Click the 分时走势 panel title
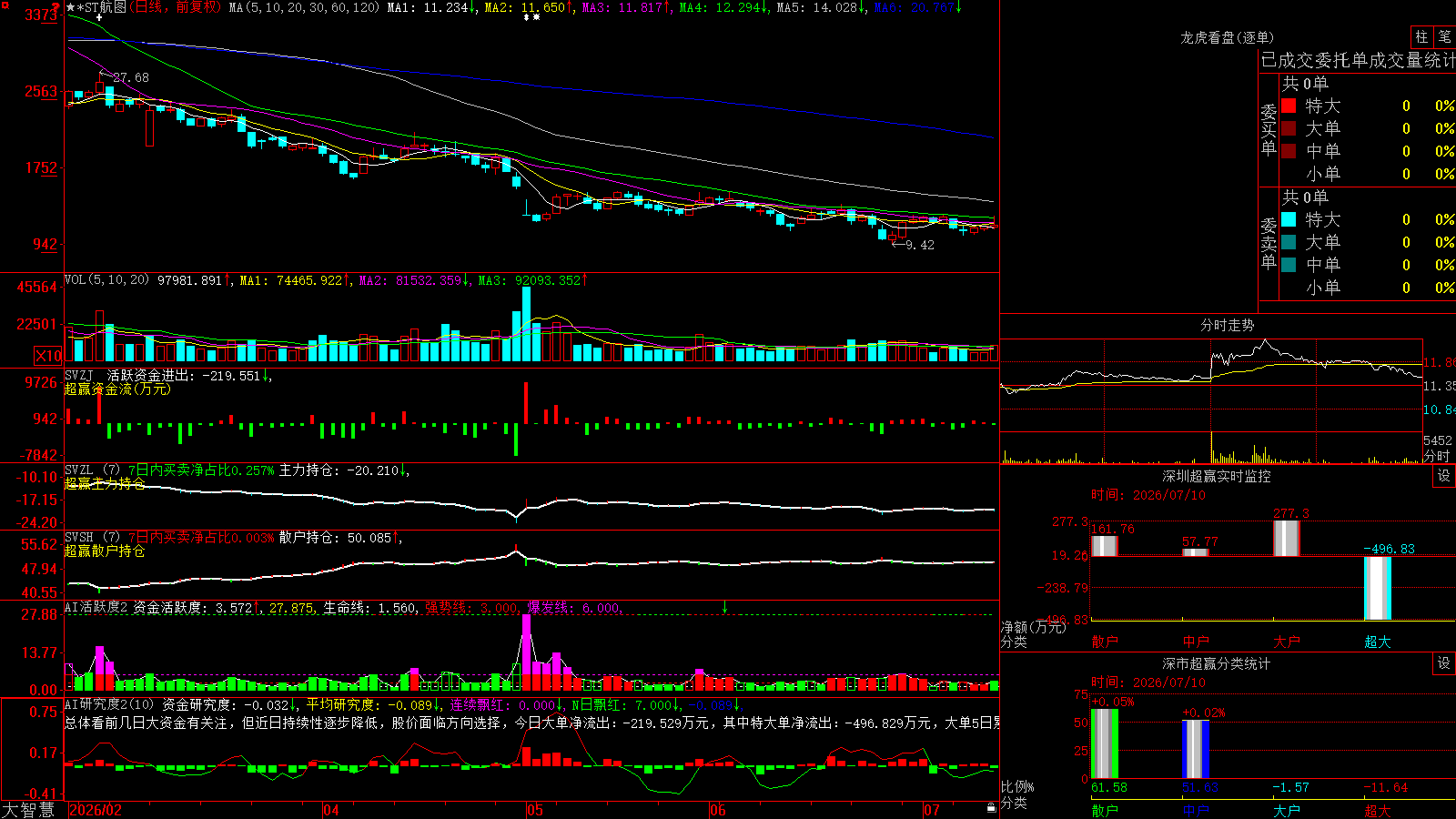1456x819 pixels. pyautogui.click(x=1228, y=325)
